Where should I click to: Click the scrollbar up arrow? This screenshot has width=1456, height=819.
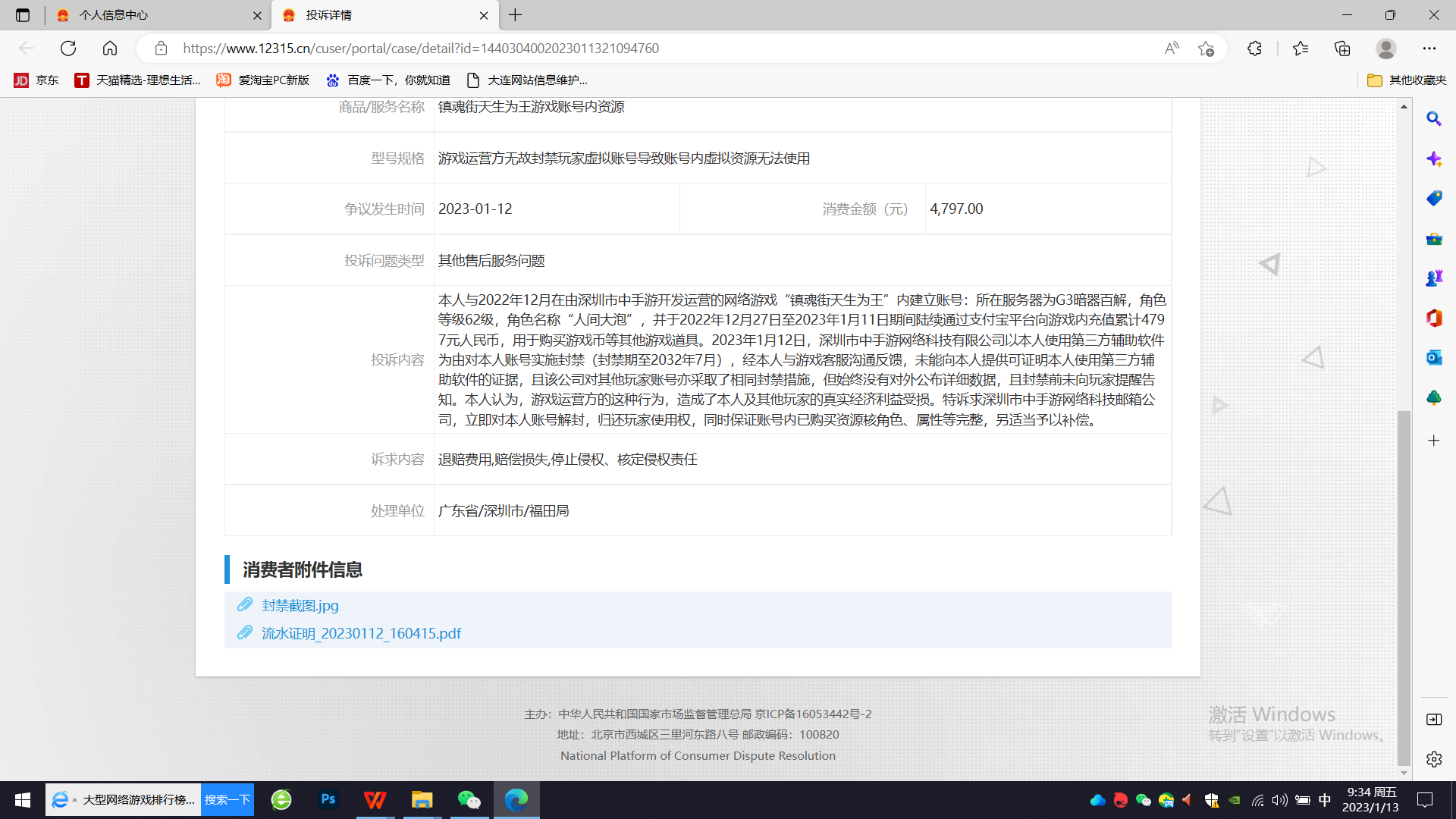[x=1404, y=107]
